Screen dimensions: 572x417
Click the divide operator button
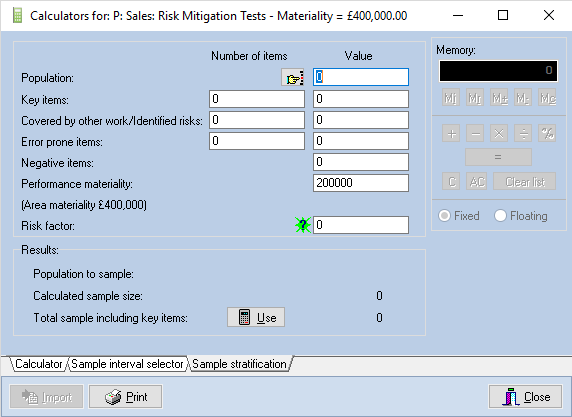523,134
